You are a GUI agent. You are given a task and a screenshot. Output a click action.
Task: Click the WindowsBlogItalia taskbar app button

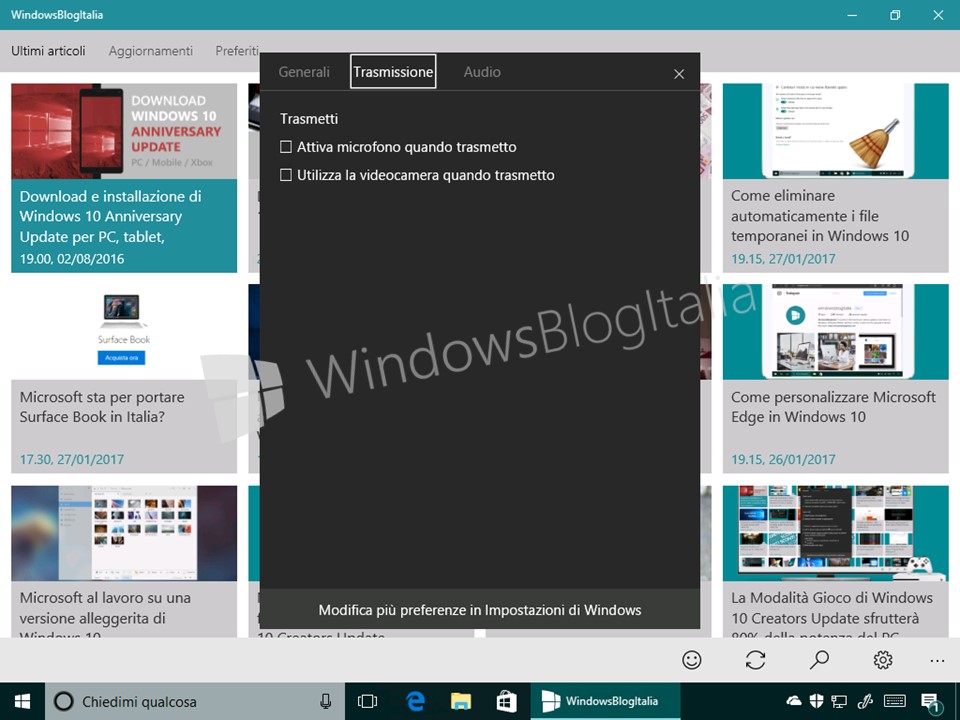[605, 701]
